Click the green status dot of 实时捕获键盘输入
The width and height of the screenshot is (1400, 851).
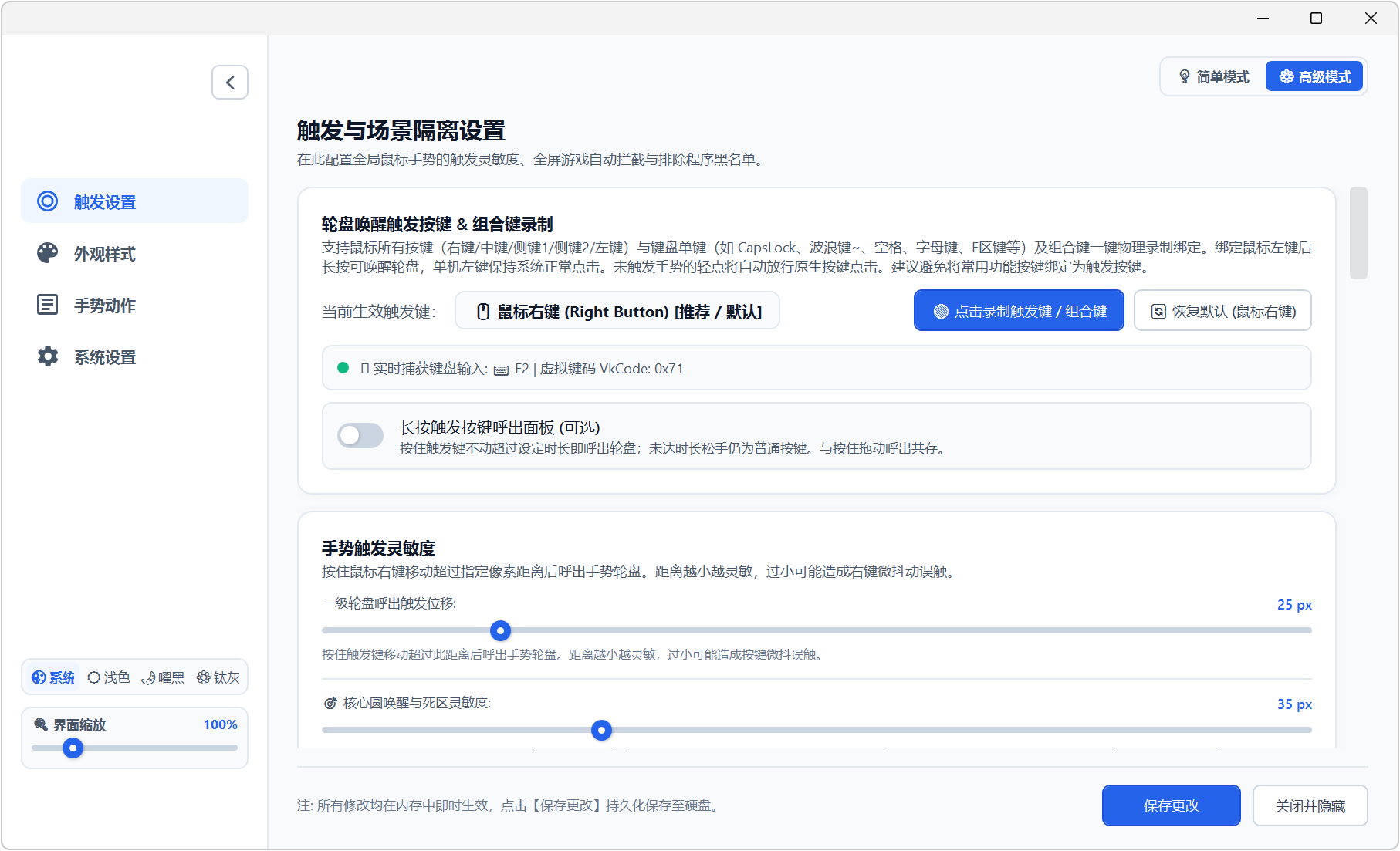coord(343,368)
